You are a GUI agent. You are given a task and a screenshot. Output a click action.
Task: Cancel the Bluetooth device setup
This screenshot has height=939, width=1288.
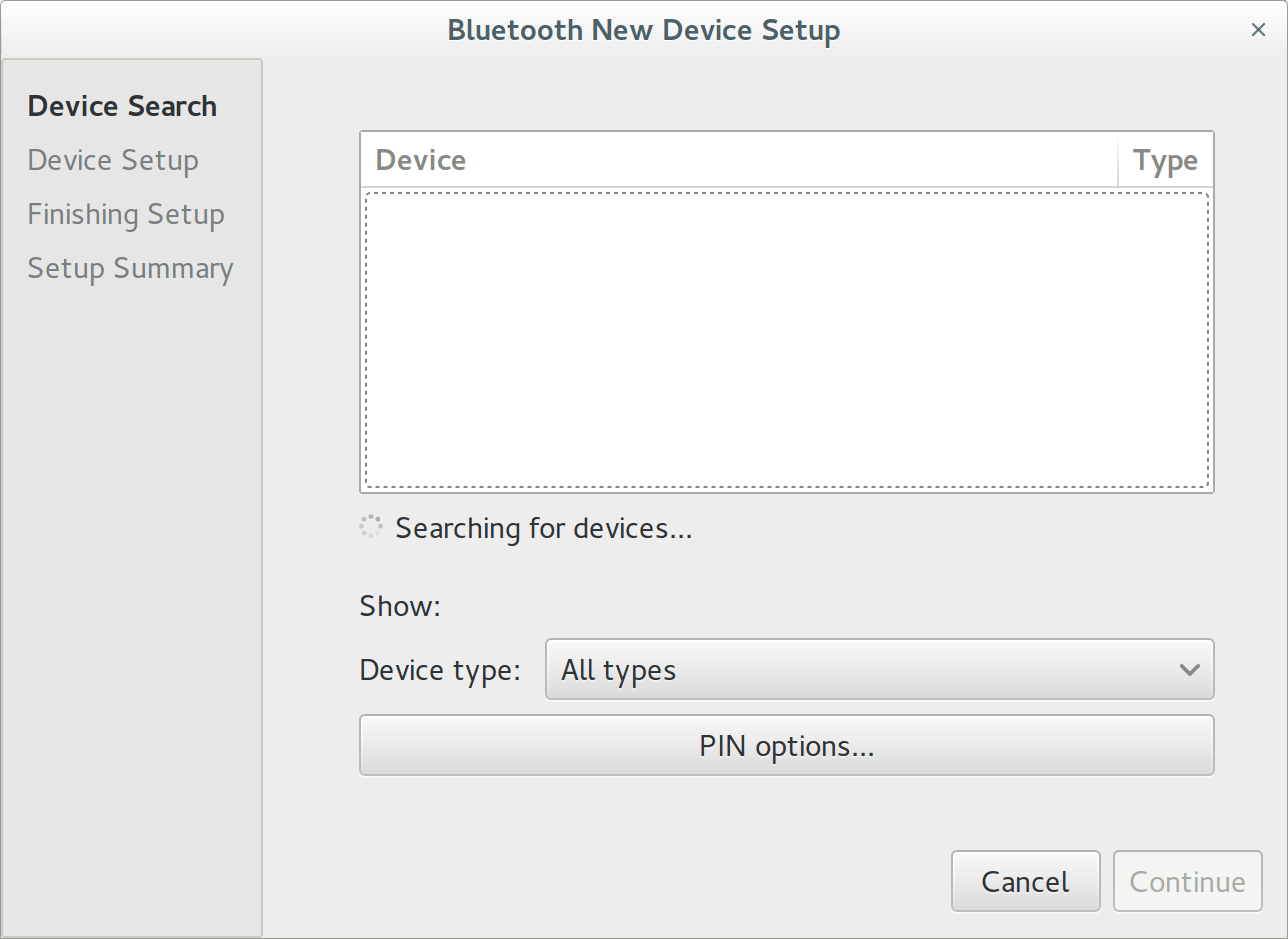tap(1025, 881)
